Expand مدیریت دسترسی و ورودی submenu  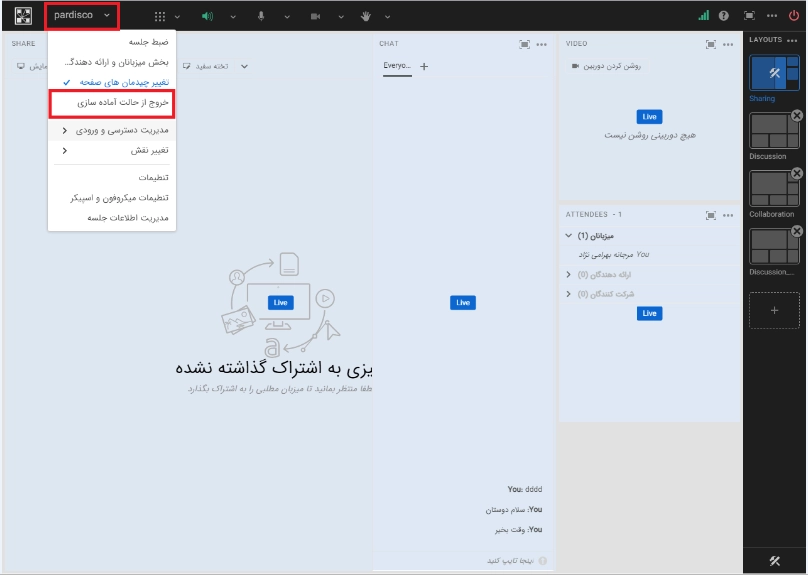click(x=112, y=130)
